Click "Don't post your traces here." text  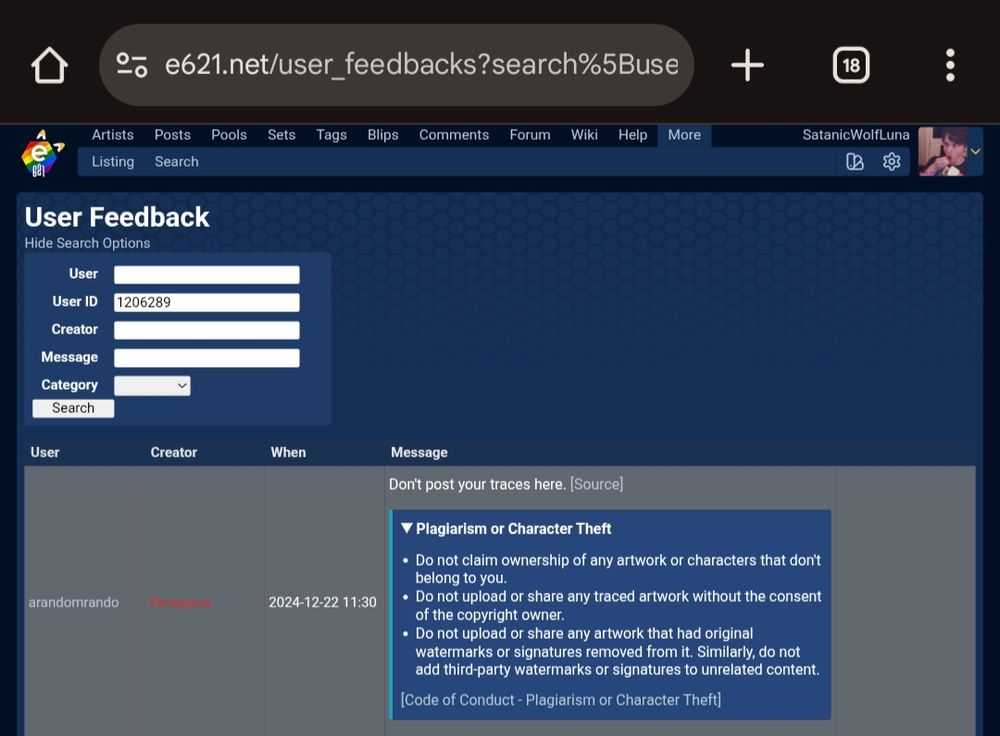point(477,484)
